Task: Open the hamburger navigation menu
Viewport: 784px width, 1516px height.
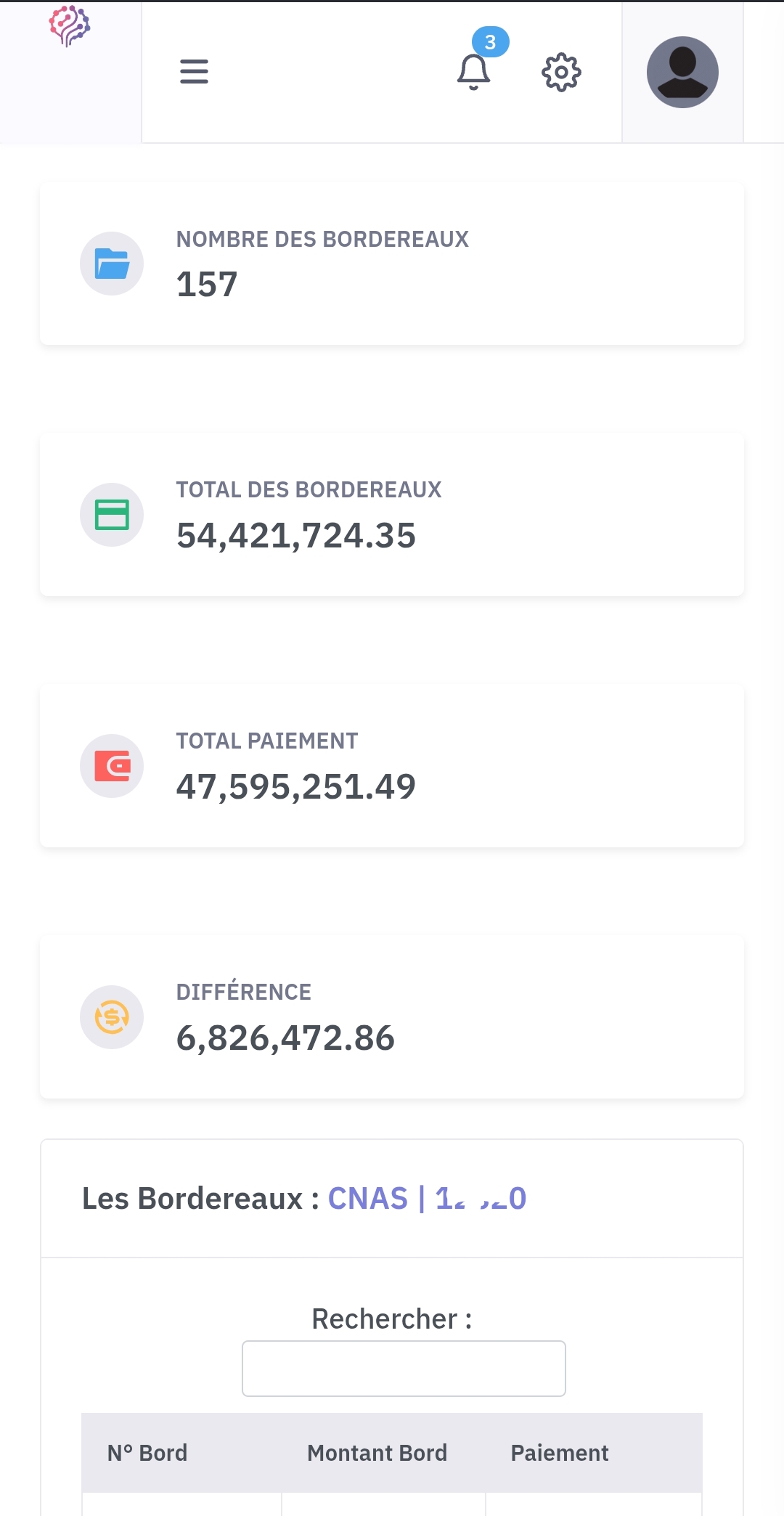Action: tap(194, 72)
